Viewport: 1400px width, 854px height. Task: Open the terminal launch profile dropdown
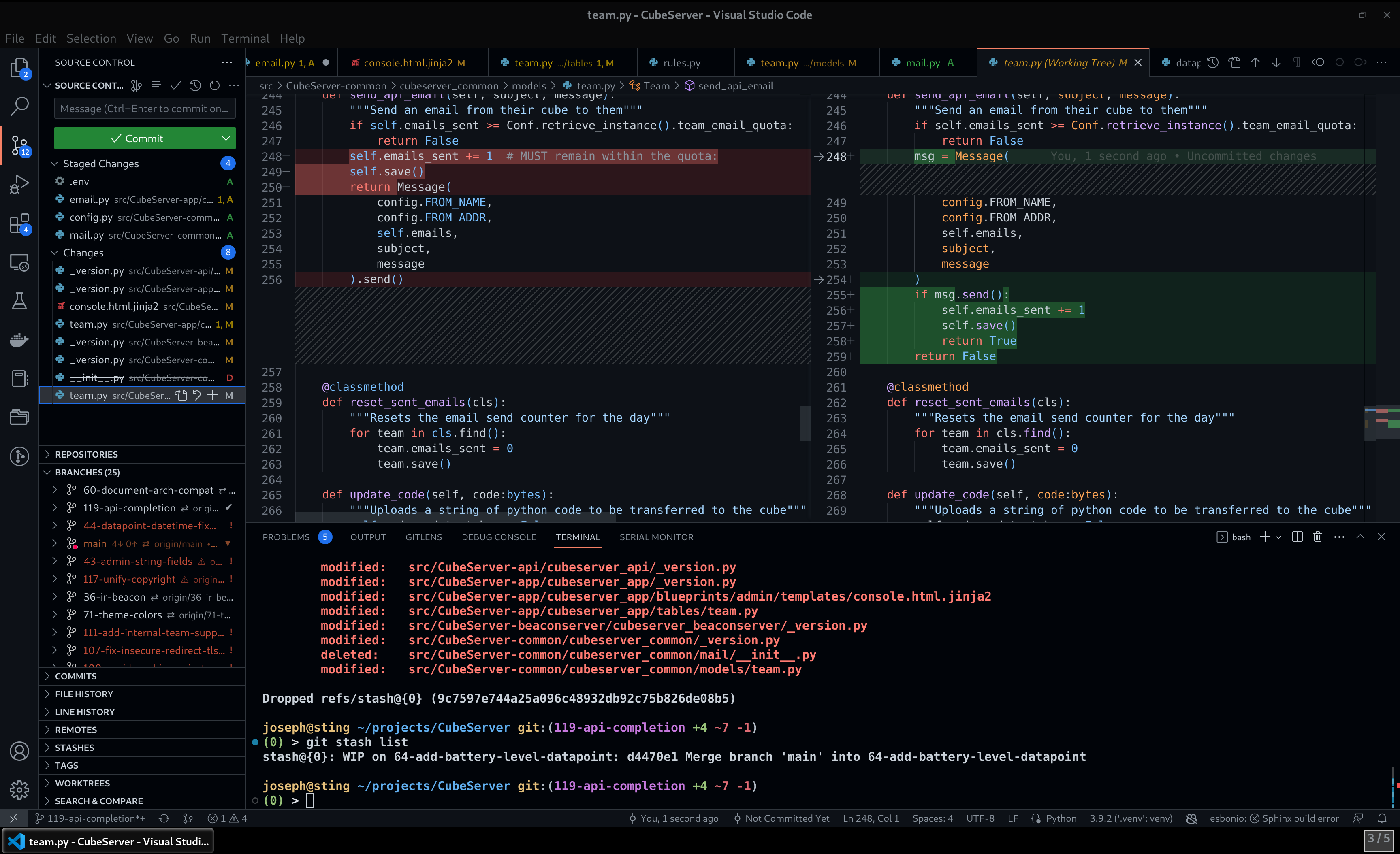tap(1278, 537)
